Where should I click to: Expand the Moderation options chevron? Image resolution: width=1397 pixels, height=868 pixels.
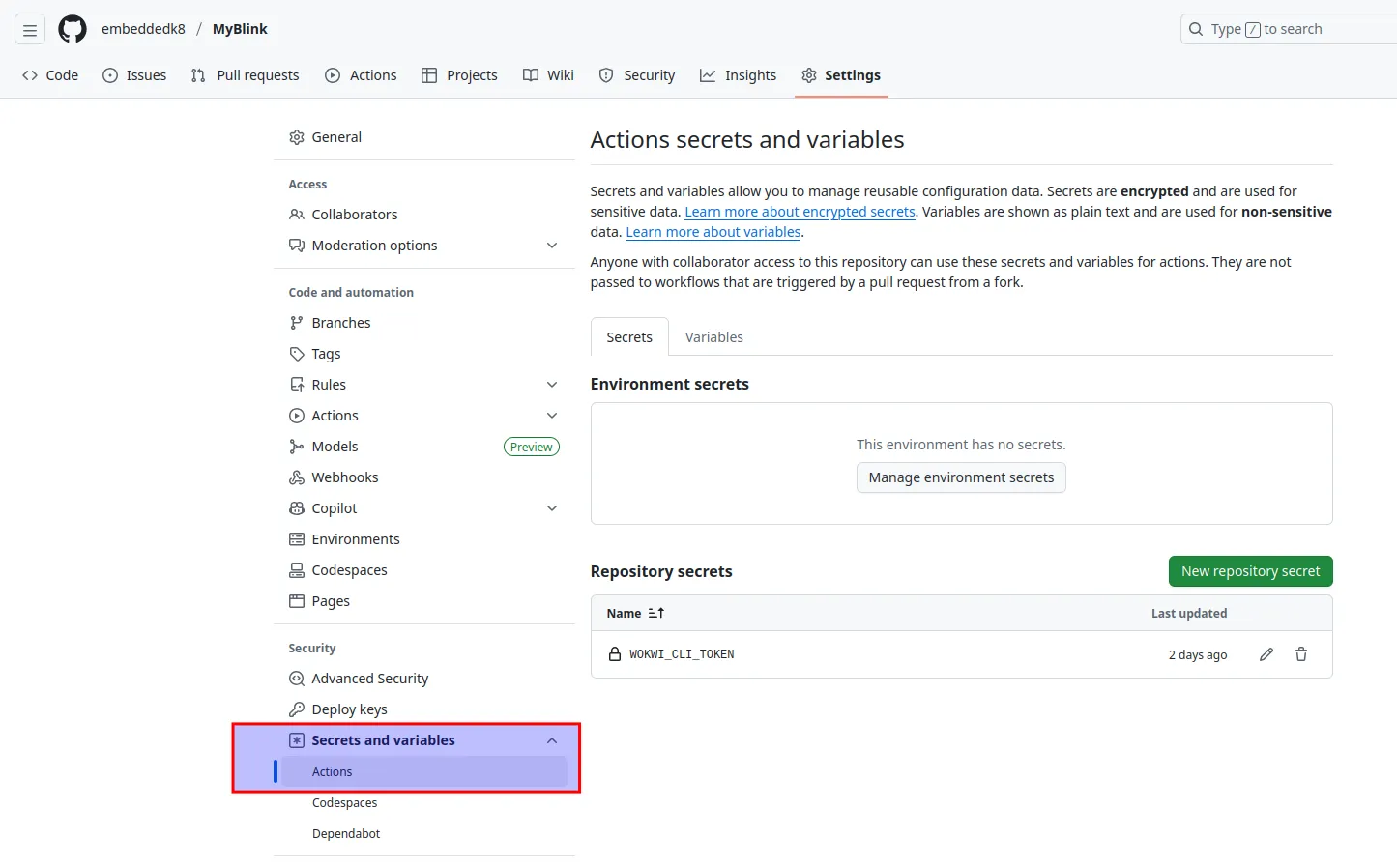click(551, 245)
